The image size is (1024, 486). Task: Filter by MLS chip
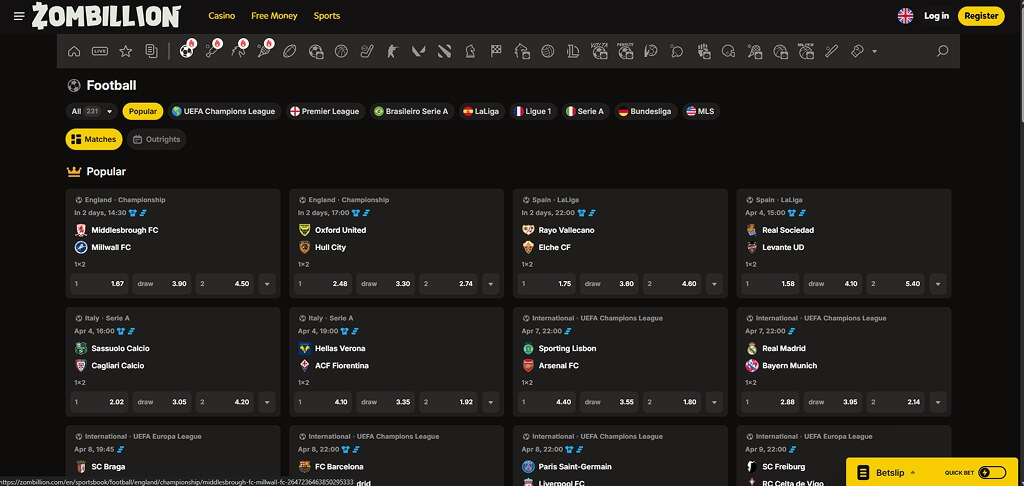(x=701, y=111)
